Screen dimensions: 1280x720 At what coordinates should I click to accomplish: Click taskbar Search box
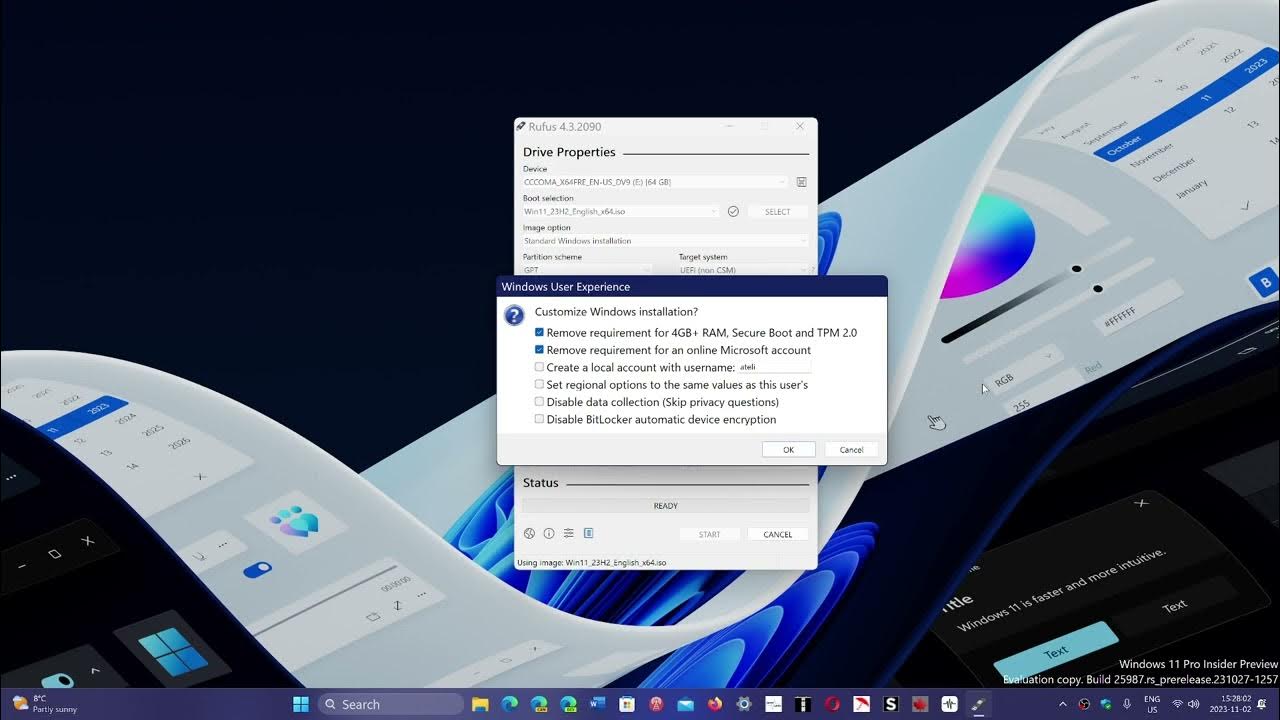(x=391, y=704)
